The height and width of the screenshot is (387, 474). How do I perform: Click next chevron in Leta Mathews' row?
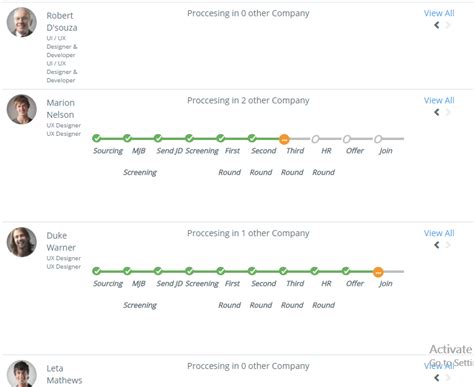pyautogui.click(x=448, y=378)
